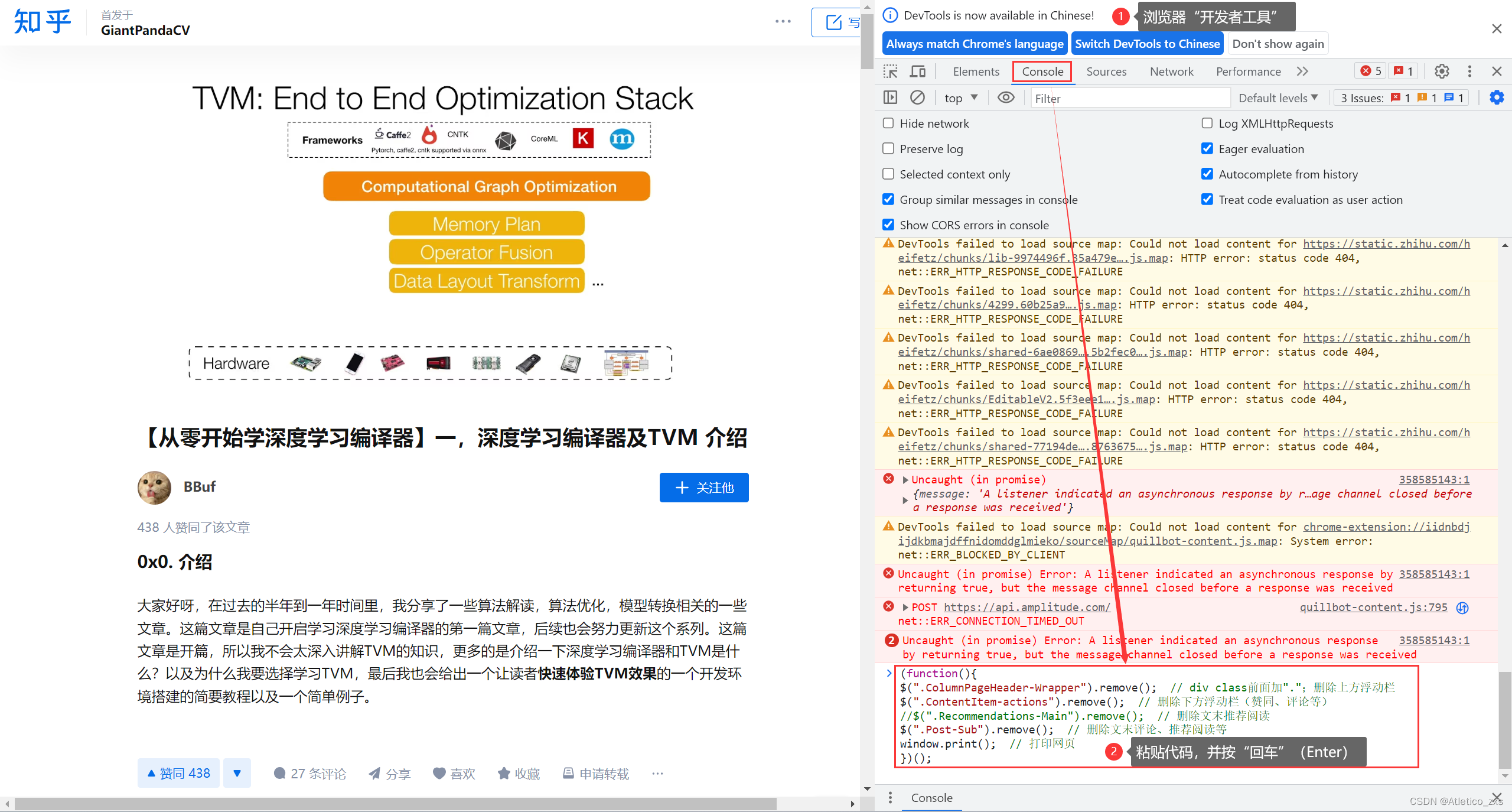Toggle Group similar messages in console
1512x812 pixels.
[888, 199]
